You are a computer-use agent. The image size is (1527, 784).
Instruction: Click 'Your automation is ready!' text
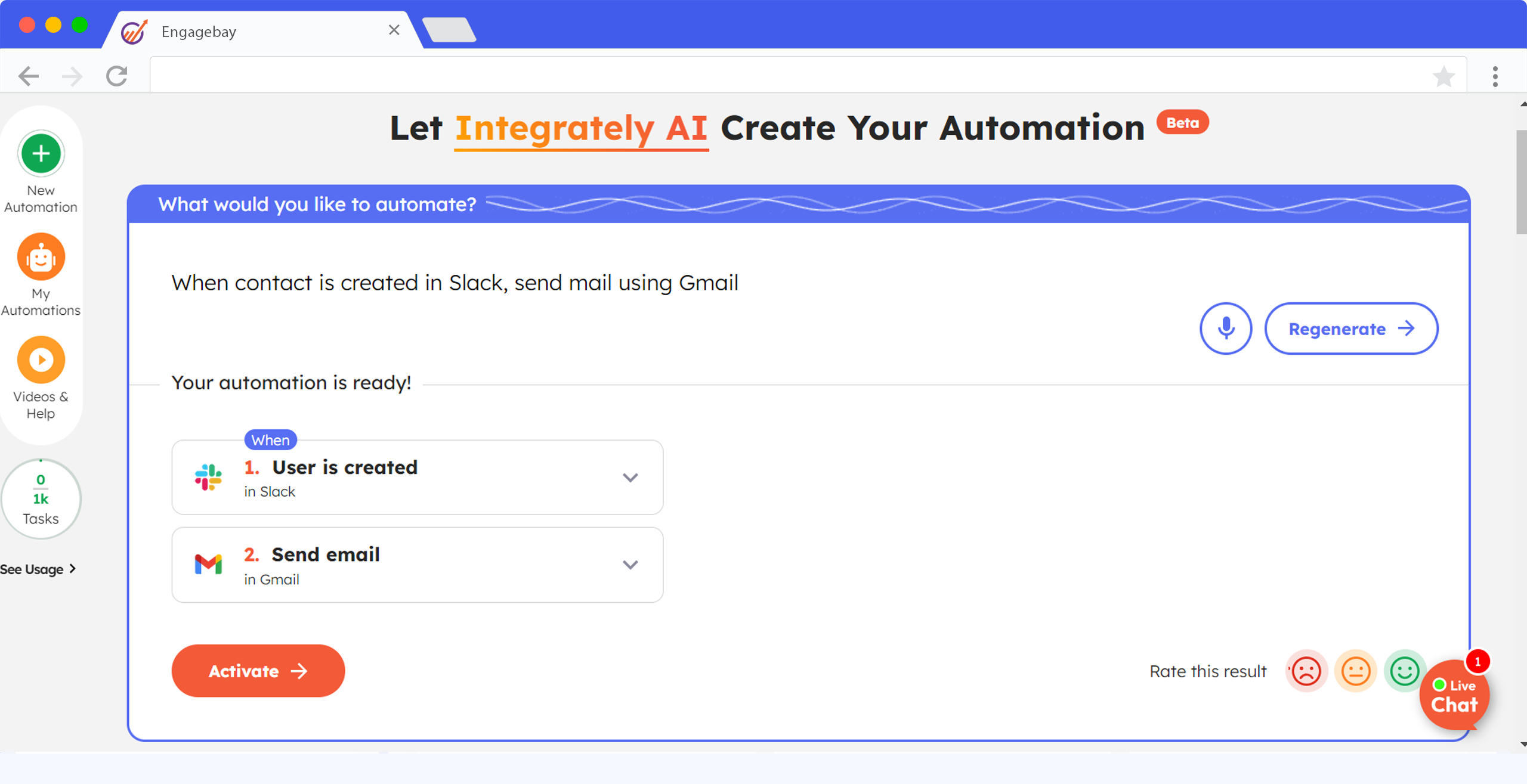[x=291, y=382]
